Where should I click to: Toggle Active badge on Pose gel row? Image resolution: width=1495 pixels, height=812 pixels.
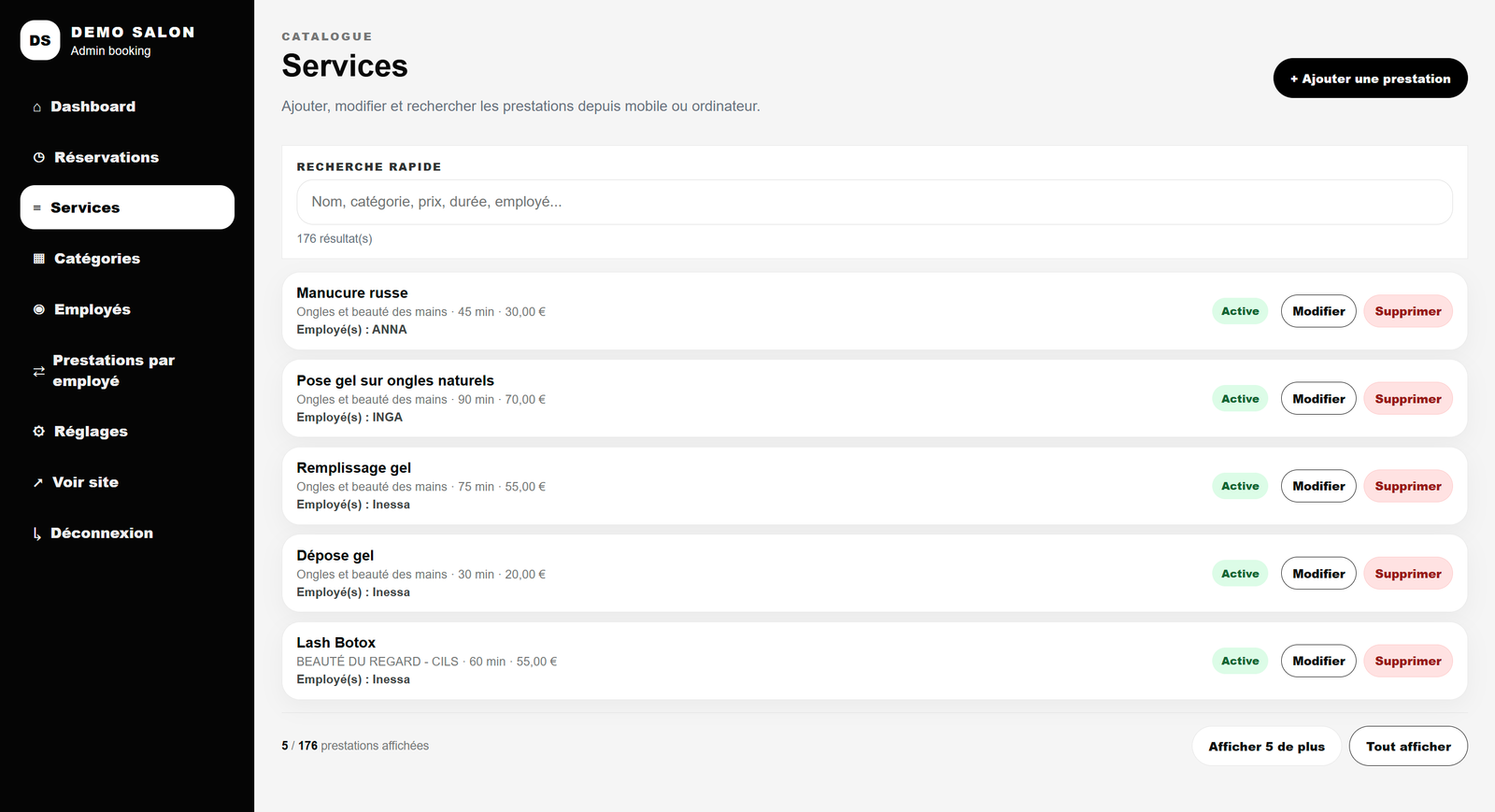coord(1240,399)
